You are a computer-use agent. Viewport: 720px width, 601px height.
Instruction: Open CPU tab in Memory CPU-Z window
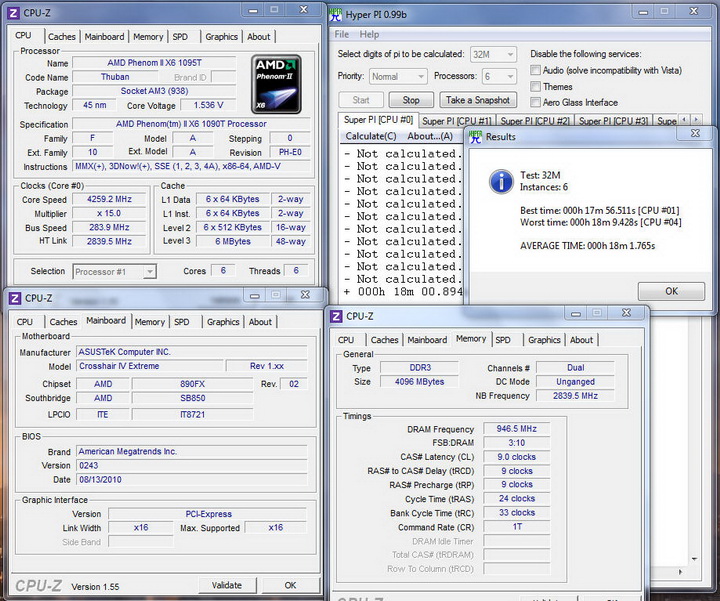[x=346, y=340]
